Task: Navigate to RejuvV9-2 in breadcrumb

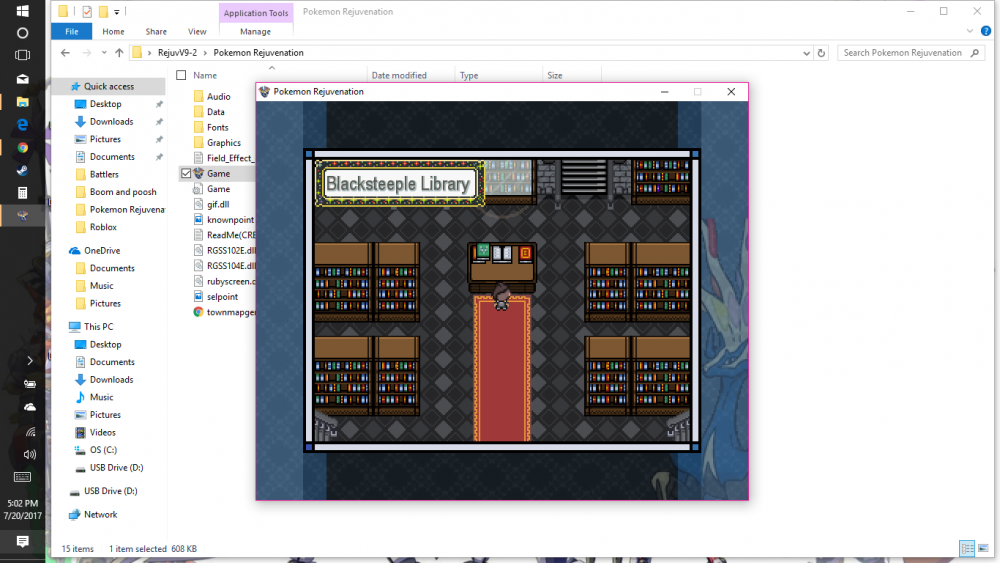Action: (x=177, y=53)
